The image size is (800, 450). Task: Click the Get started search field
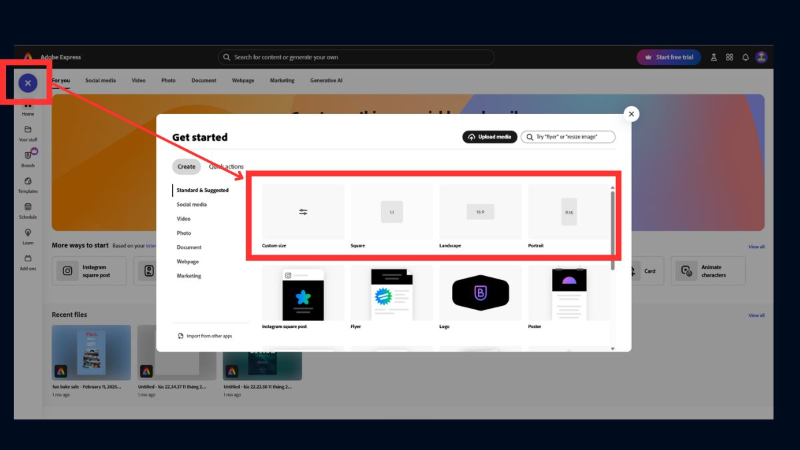pyautogui.click(x=568, y=137)
